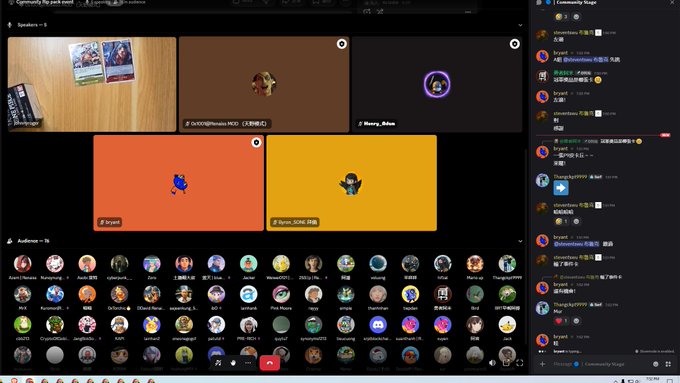Add reaction beside the heart reaction
680x383 pixels.
[x=576, y=321]
